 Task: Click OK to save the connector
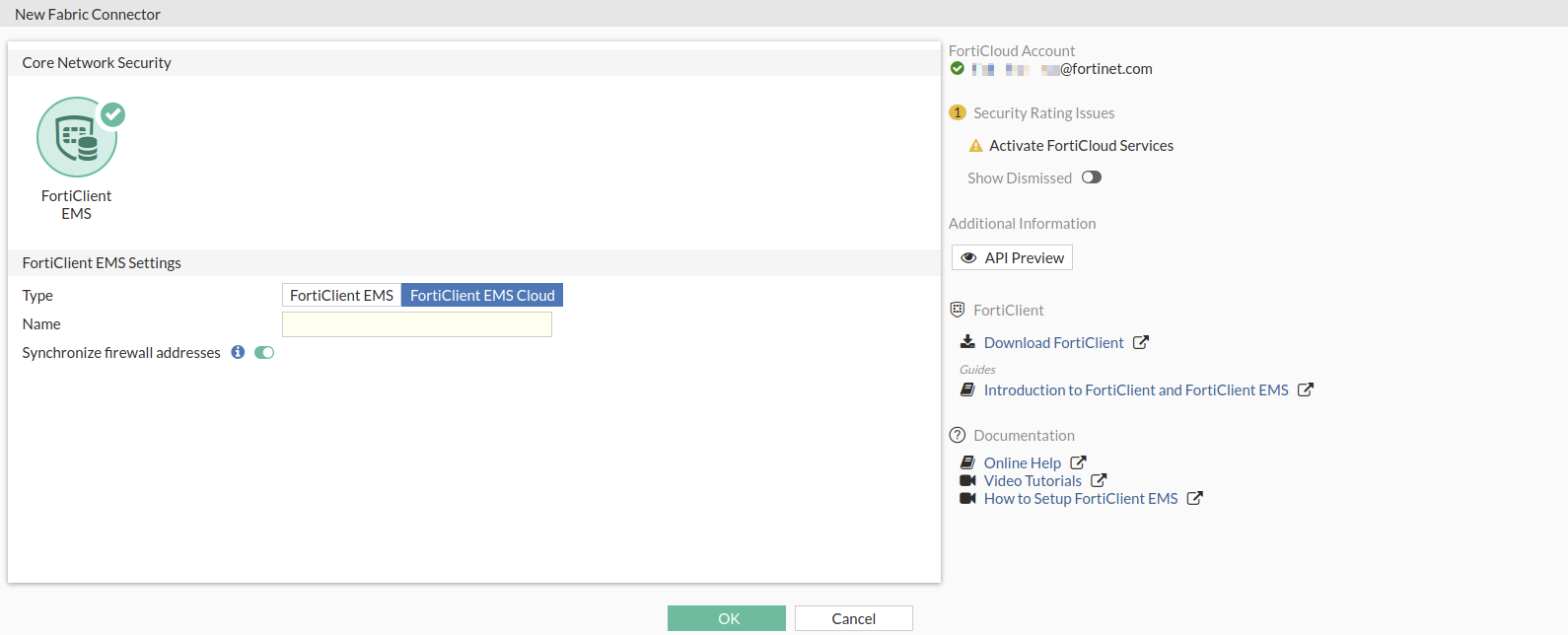click(727, 618)
